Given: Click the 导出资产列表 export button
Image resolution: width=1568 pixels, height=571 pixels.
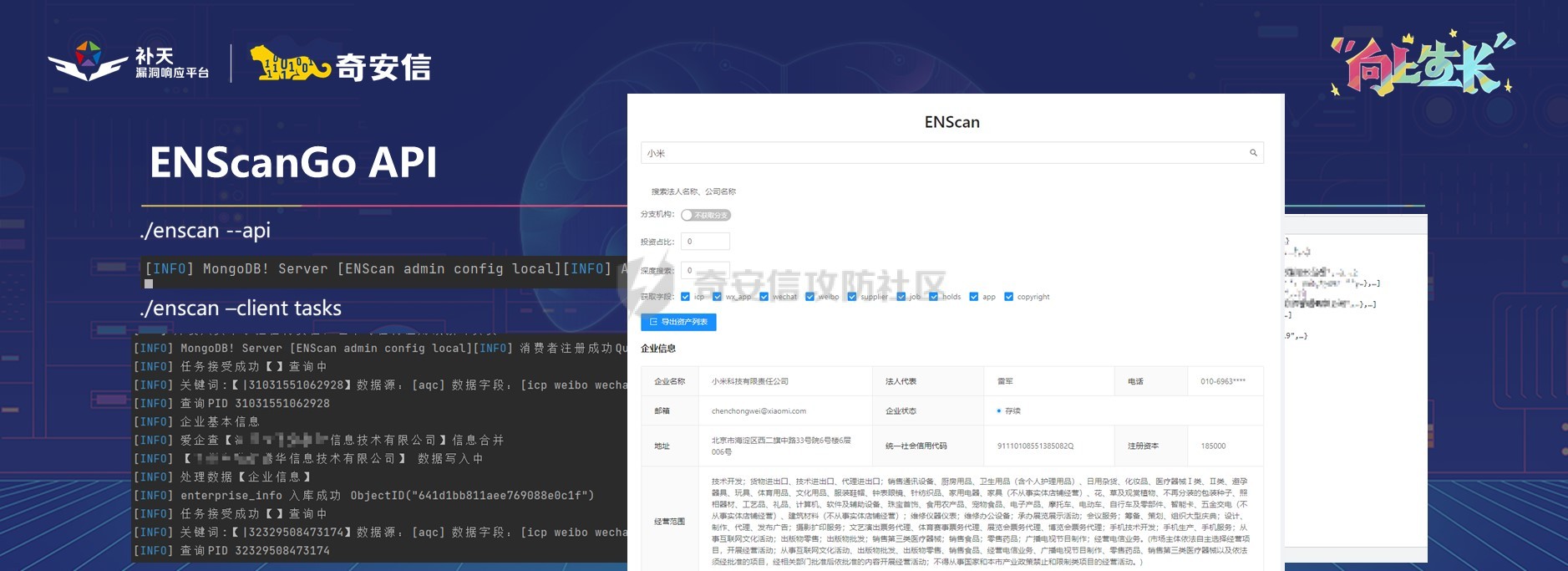Looking at the screenshot, I should [x=678, y=322].
